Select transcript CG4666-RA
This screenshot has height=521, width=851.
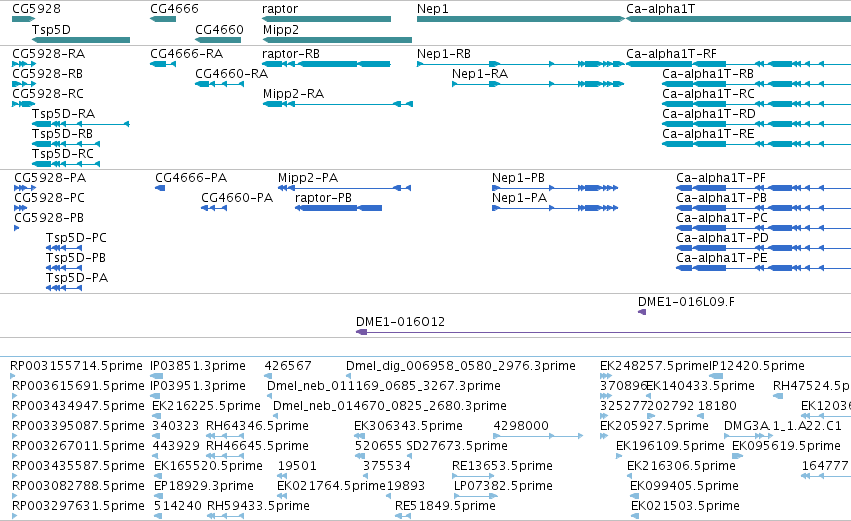186,54
